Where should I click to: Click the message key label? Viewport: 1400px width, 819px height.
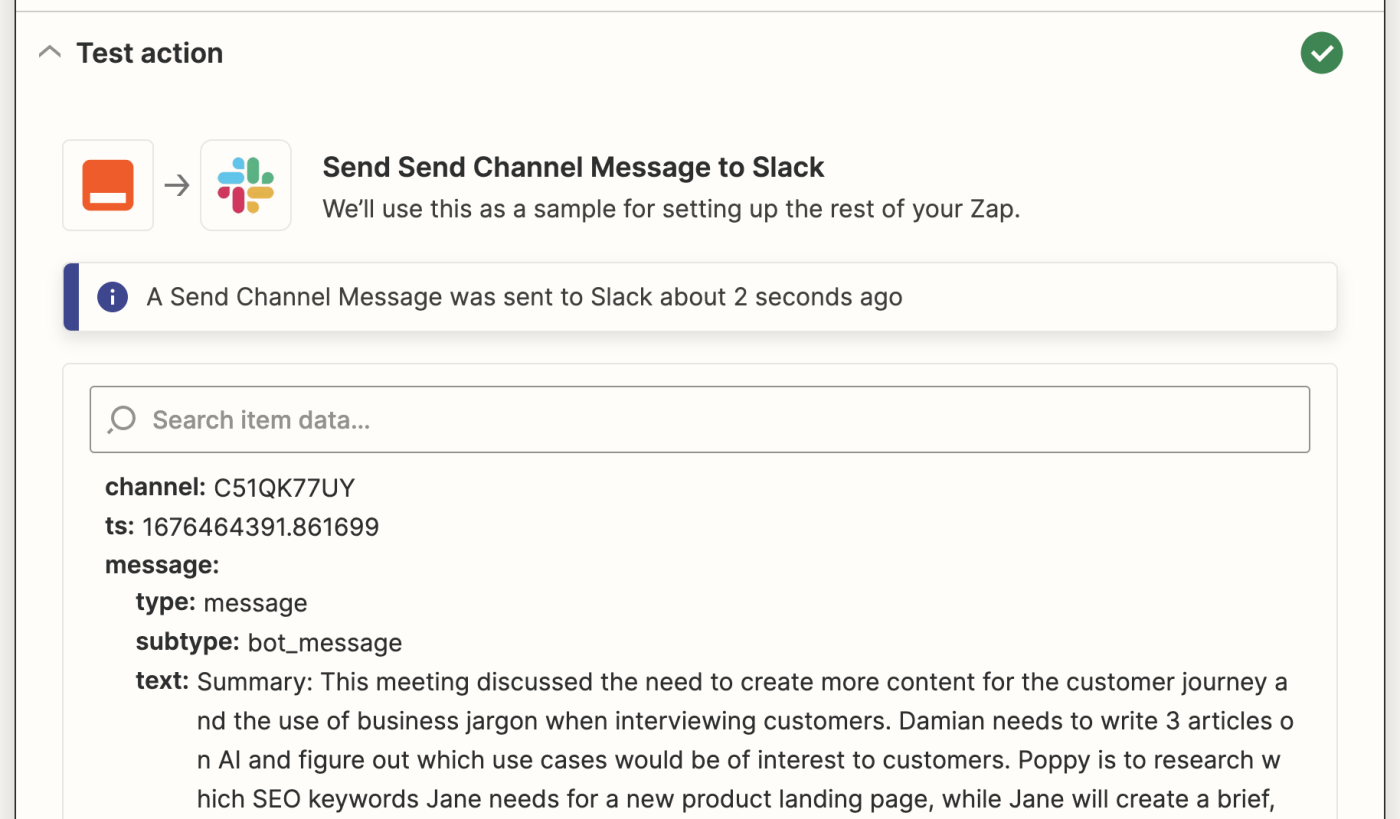tap(162, 565)
